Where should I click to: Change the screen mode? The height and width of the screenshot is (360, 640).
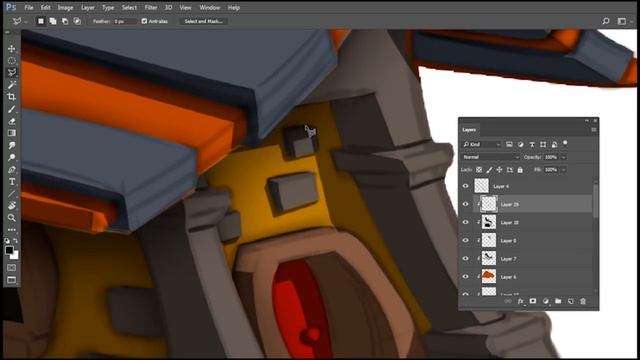click(x=11, y=280)
